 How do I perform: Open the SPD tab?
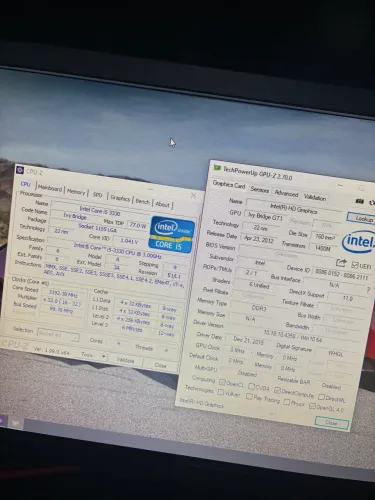(97, 195)
